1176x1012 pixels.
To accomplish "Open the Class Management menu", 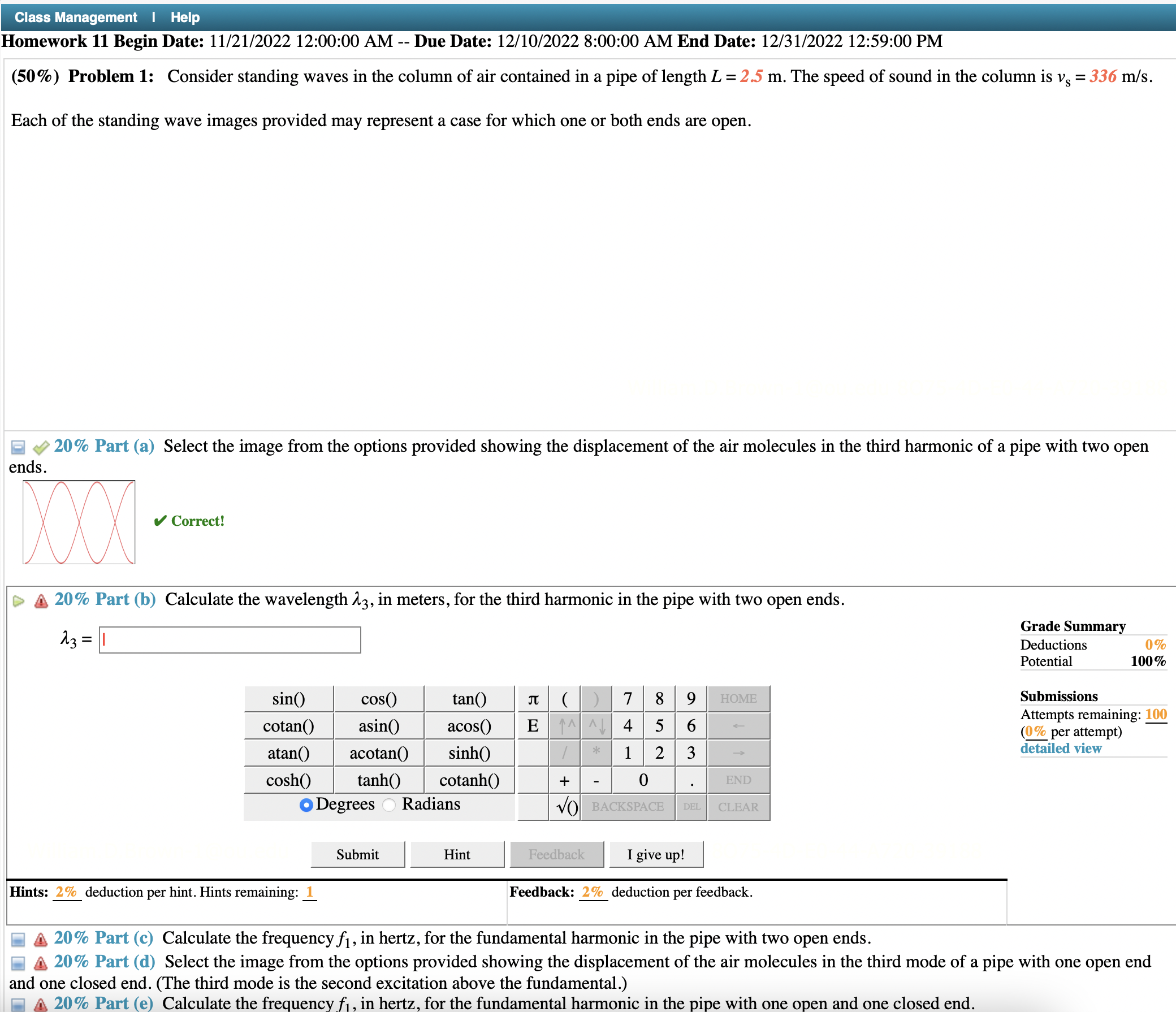I will 75,16.
